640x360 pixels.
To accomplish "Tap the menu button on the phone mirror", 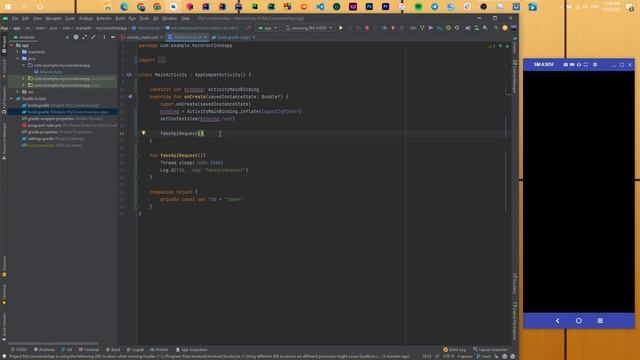I will click(600, 321).
